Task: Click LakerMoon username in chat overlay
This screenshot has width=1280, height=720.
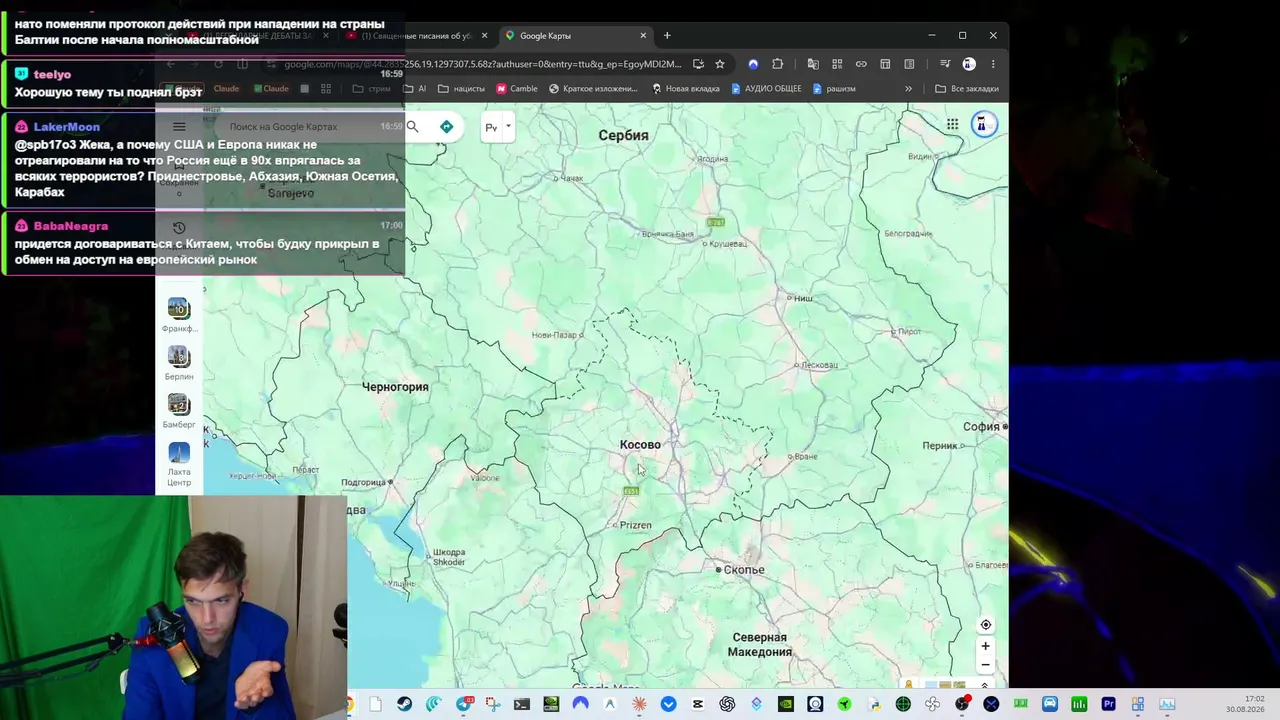Action: pyautogui.click(x=66, y=127)
